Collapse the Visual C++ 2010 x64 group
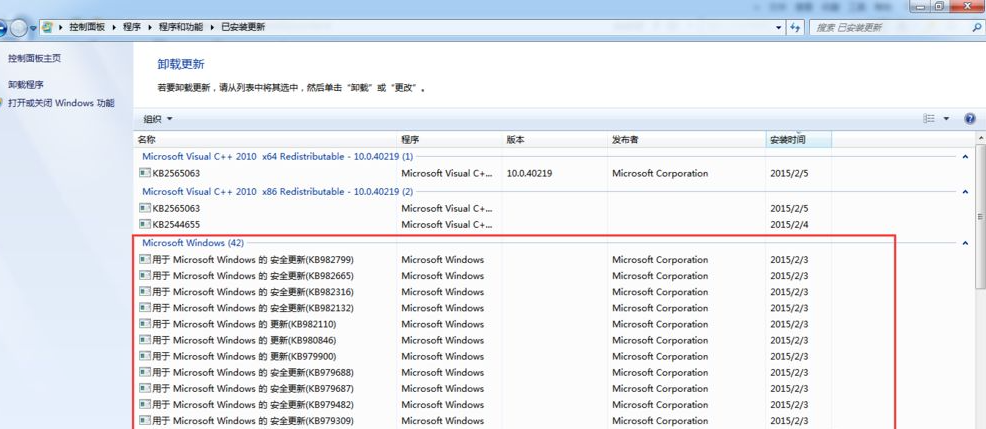 point(965,157)
